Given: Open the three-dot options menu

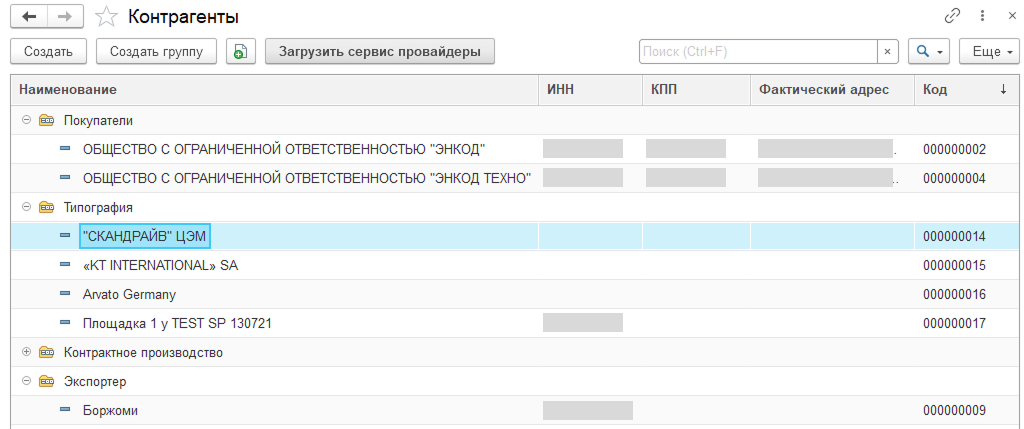Looking at the screenshot, I should point(983,16).
